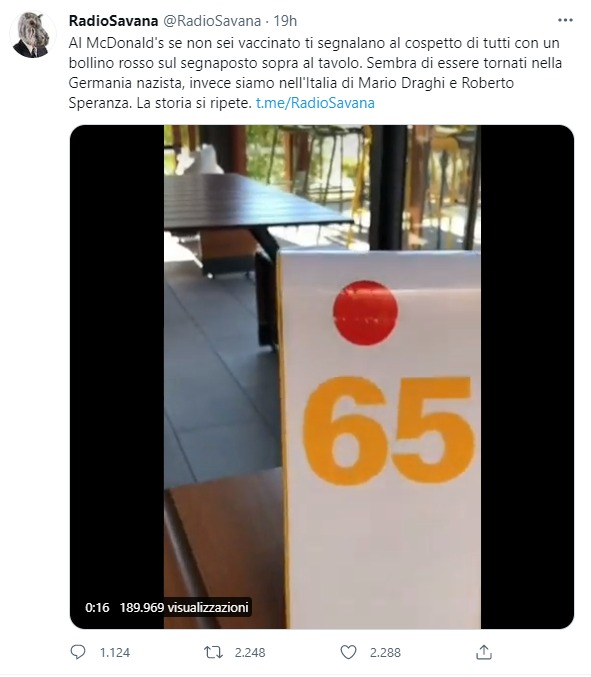Click the orange number 65 in the video
591x677 pixels.
point(389,430)
